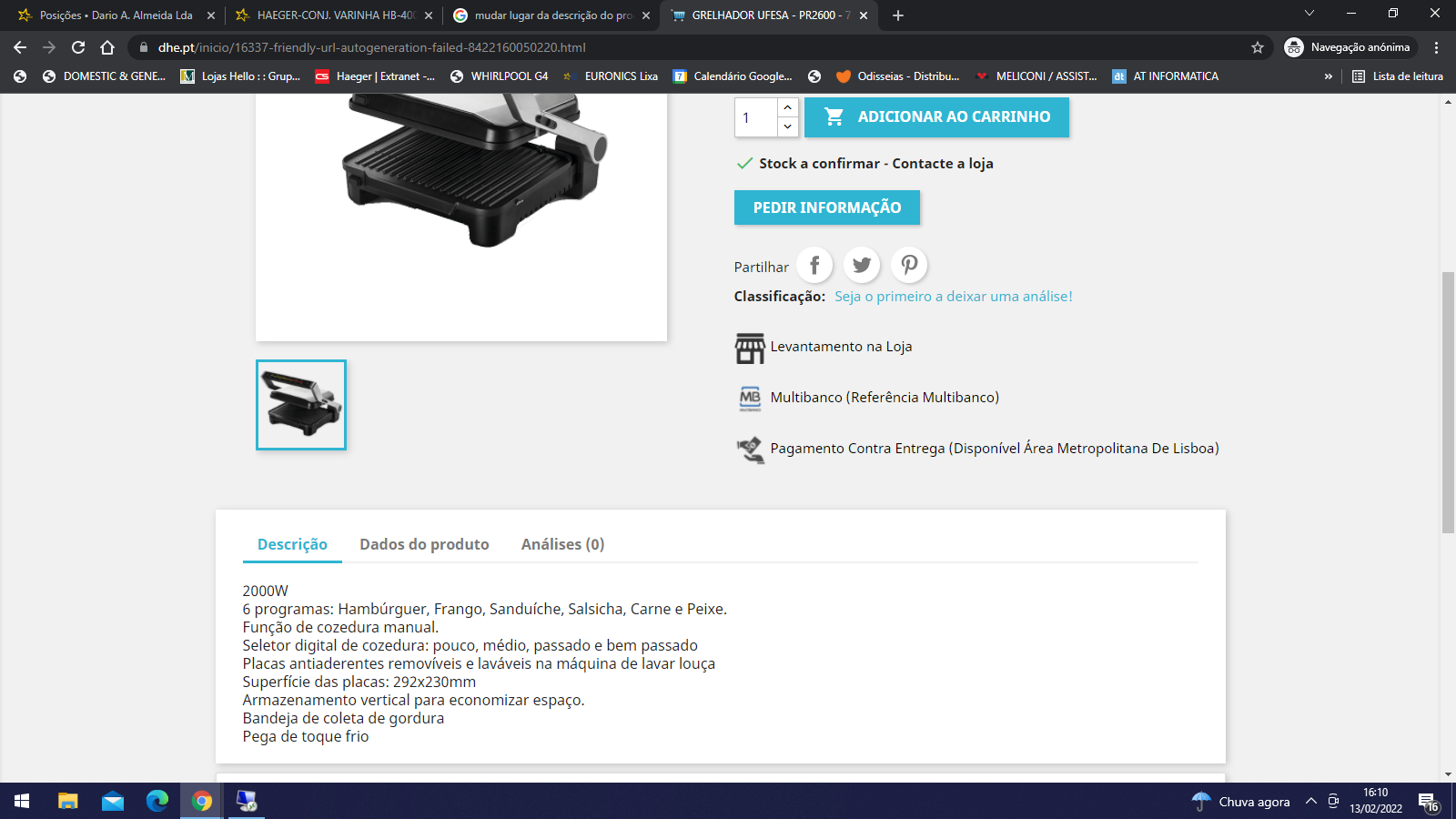1456x819 pixels.
Task: Switch to the 'mudar lugar da descrição' Google tab
Action: 551,15
